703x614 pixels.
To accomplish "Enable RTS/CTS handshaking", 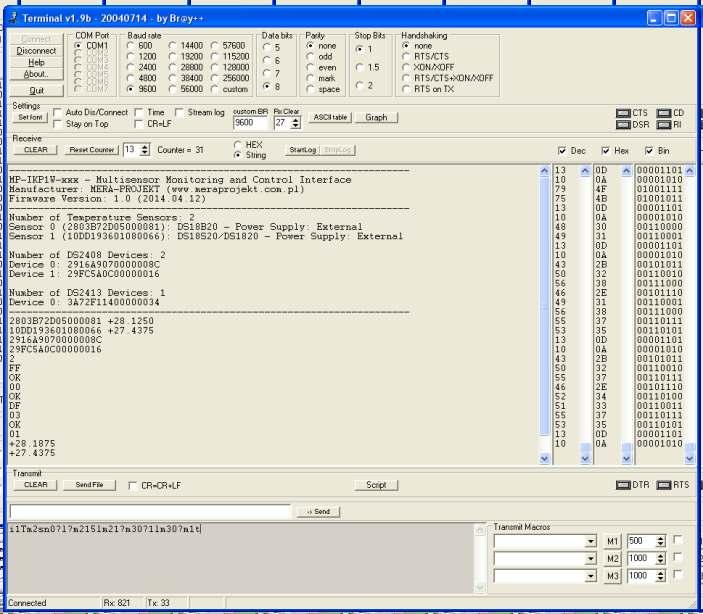I will (406, 57).
